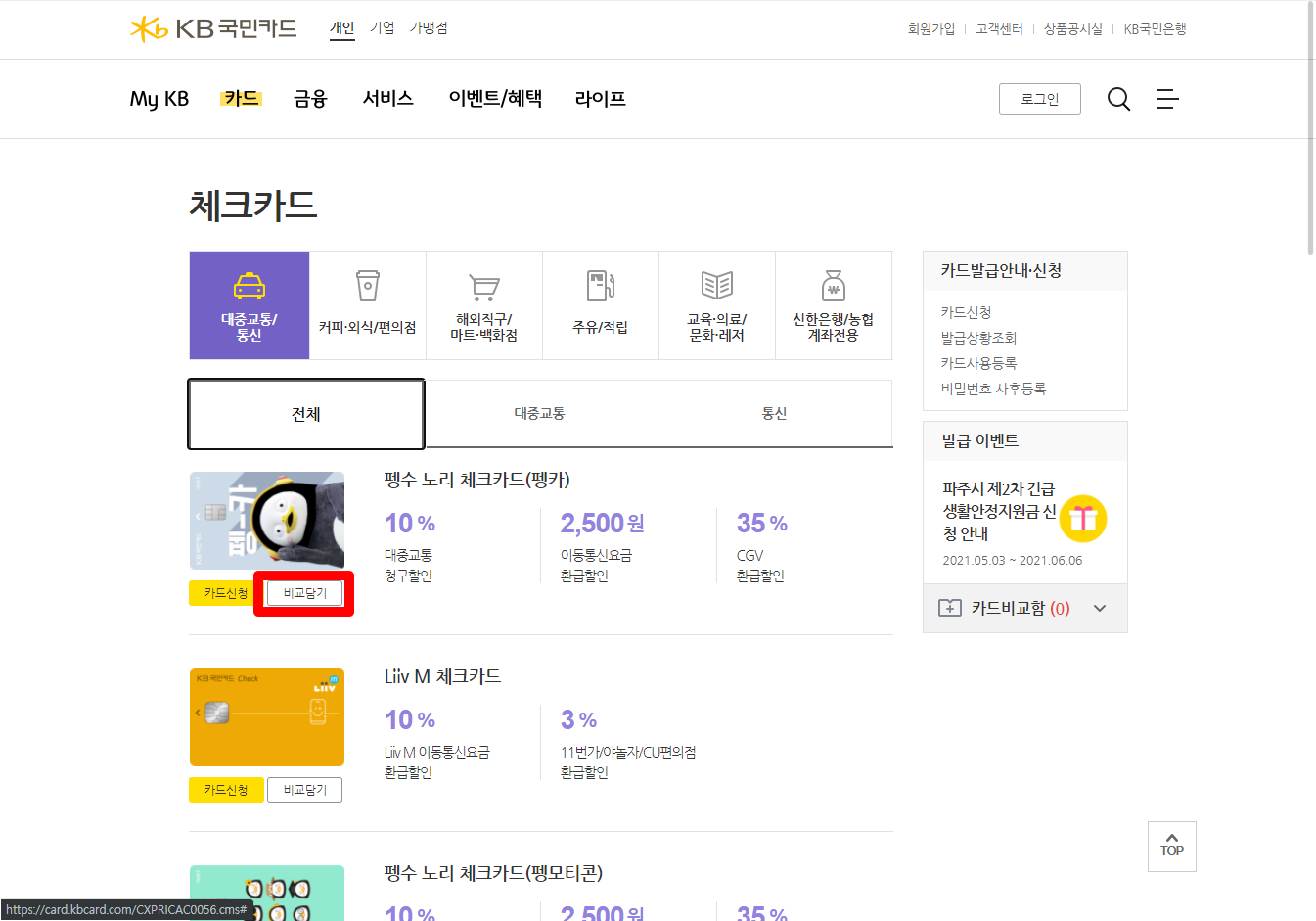Viewport: 1316px width, 921px height.
Task: Switch to the 대중교통 tab
Action: [541, 413]
